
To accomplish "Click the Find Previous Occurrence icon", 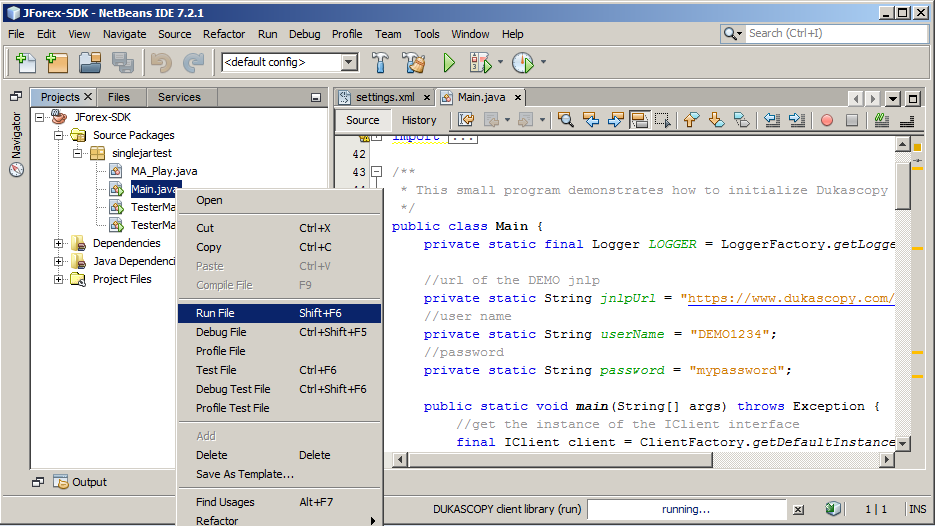I will pos(590,120).
